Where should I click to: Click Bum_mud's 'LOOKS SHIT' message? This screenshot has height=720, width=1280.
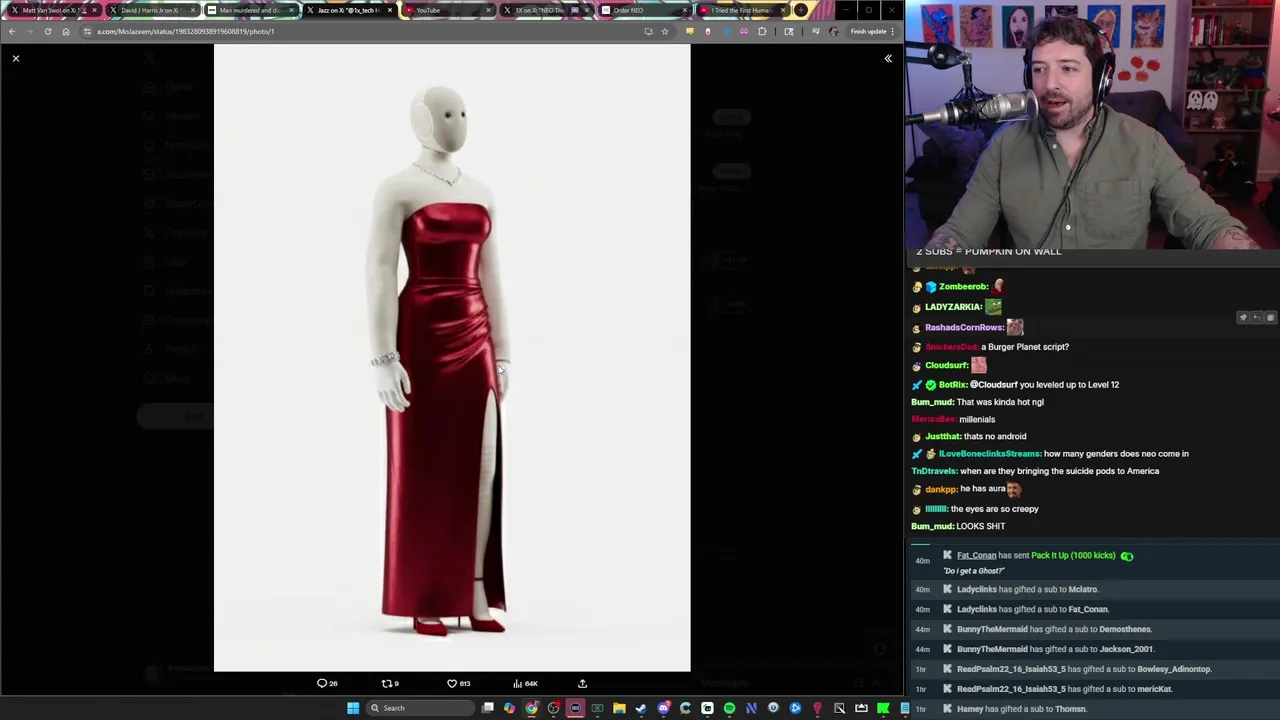coord(981,526)
